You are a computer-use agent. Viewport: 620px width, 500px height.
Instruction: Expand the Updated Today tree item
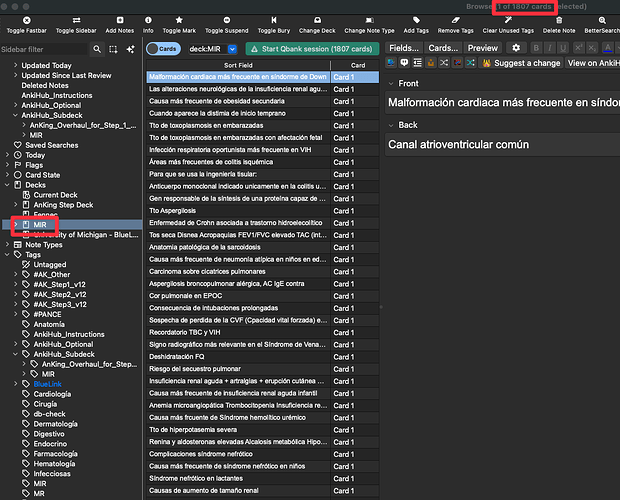(15, 65)
